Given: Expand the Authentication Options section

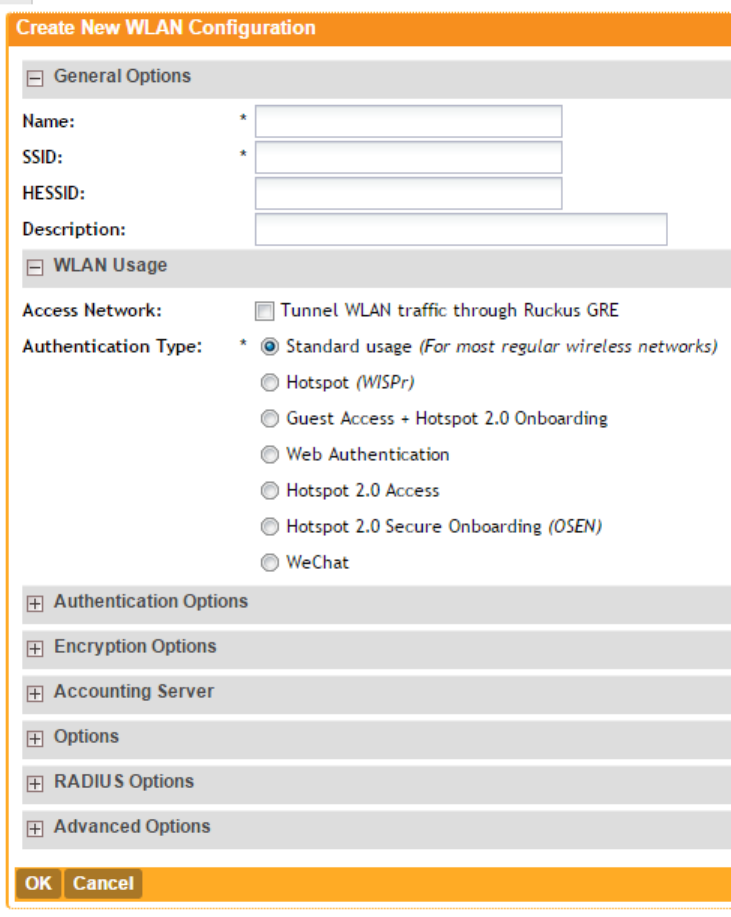Looking at the screenshot, I should [x=35, y=603].
